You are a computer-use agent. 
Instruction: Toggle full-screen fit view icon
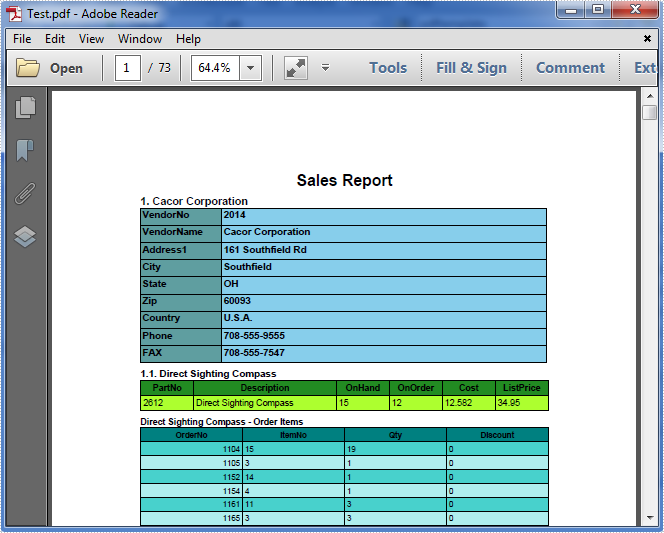click(x=296, y=68)
